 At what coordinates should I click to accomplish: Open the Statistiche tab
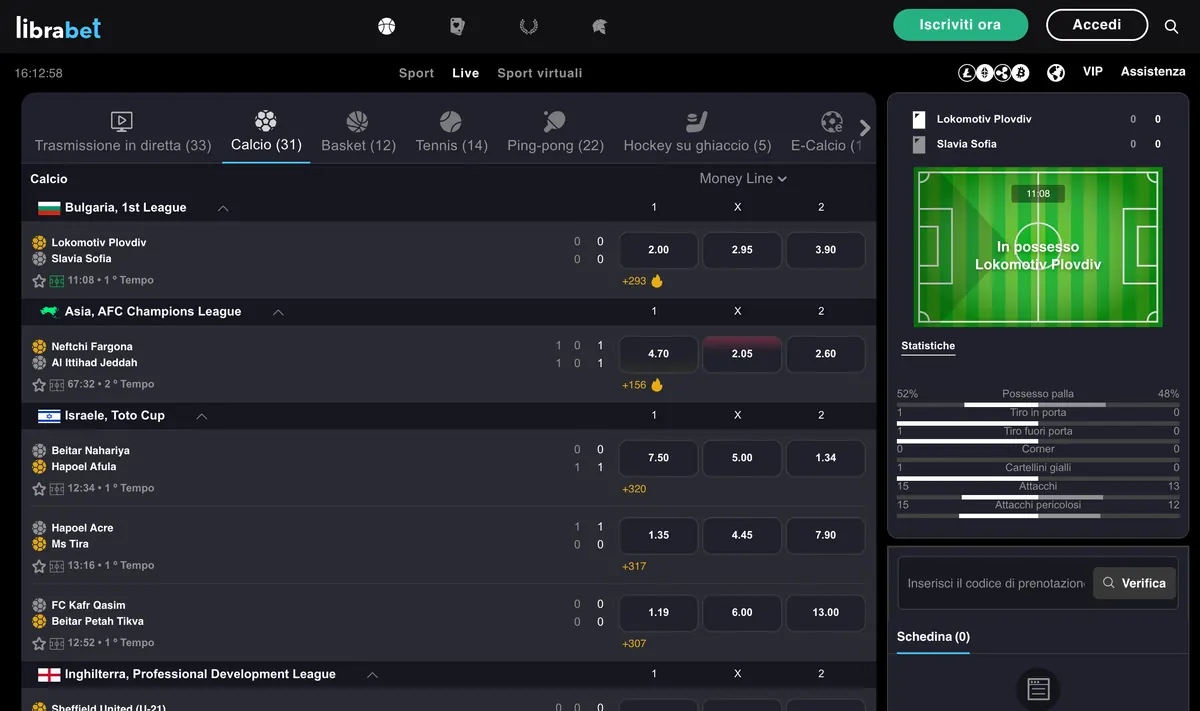[x=928, y=346]
